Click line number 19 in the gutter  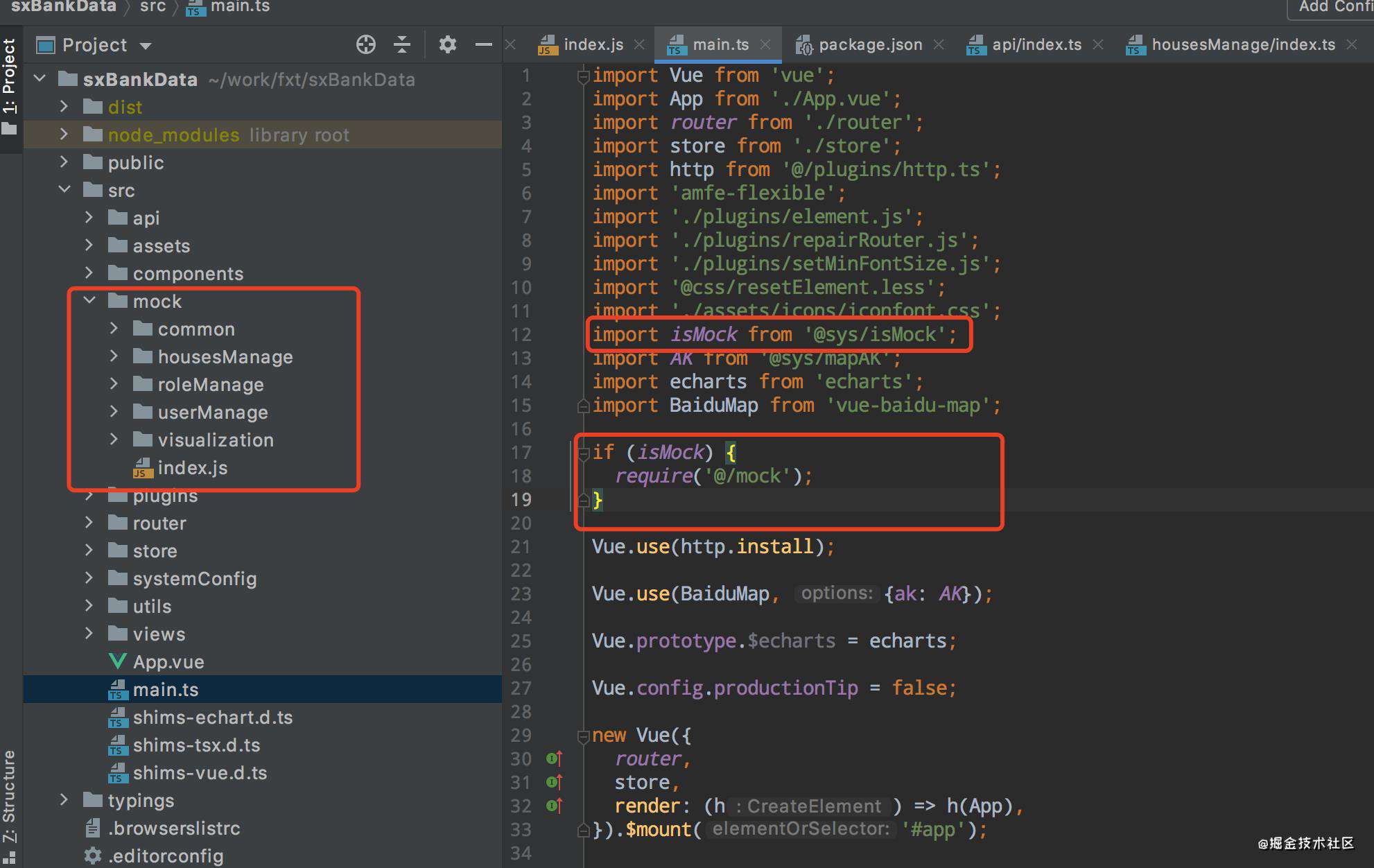(521, 499)
